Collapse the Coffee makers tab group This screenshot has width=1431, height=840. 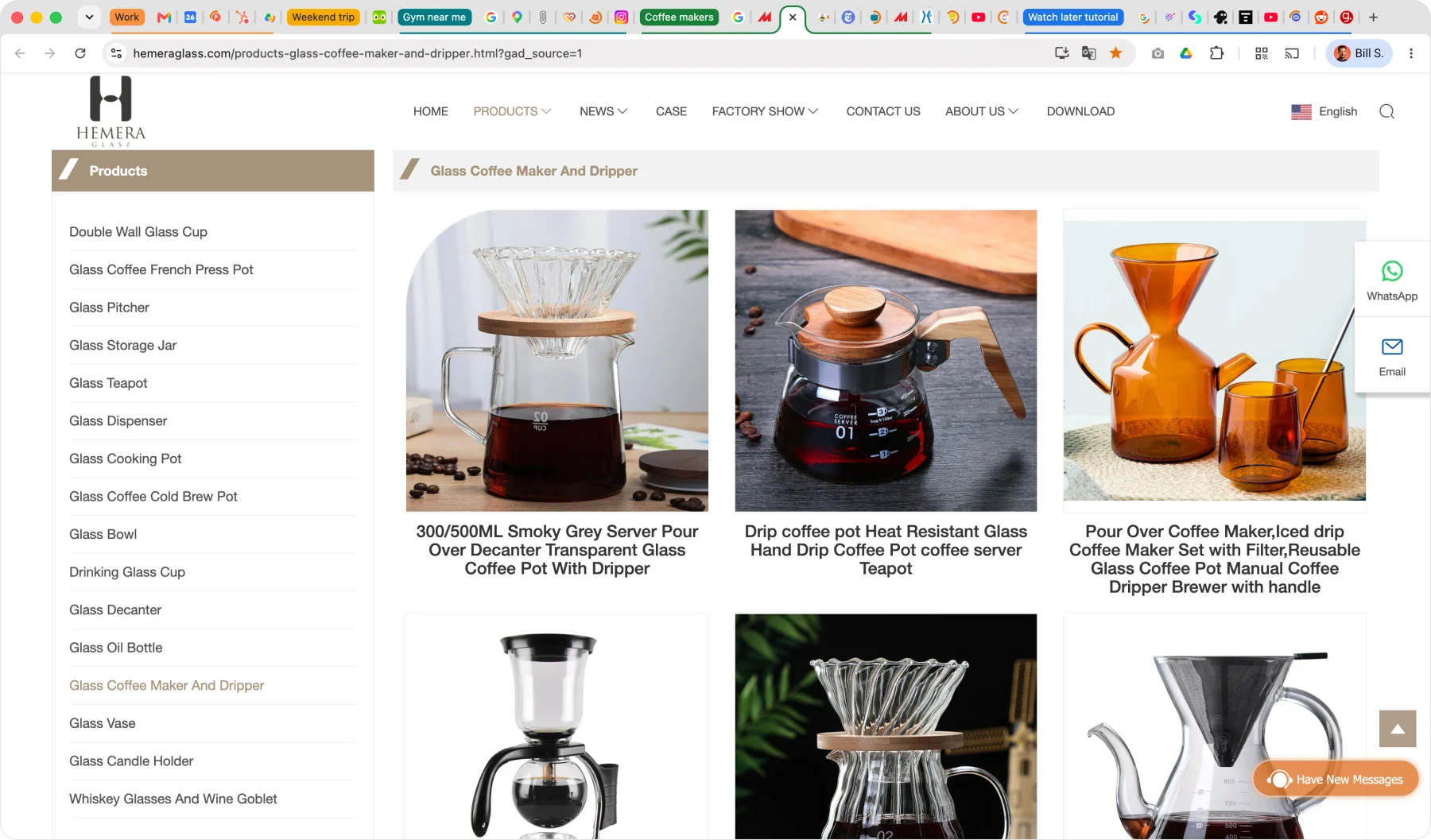coord(679,17)
